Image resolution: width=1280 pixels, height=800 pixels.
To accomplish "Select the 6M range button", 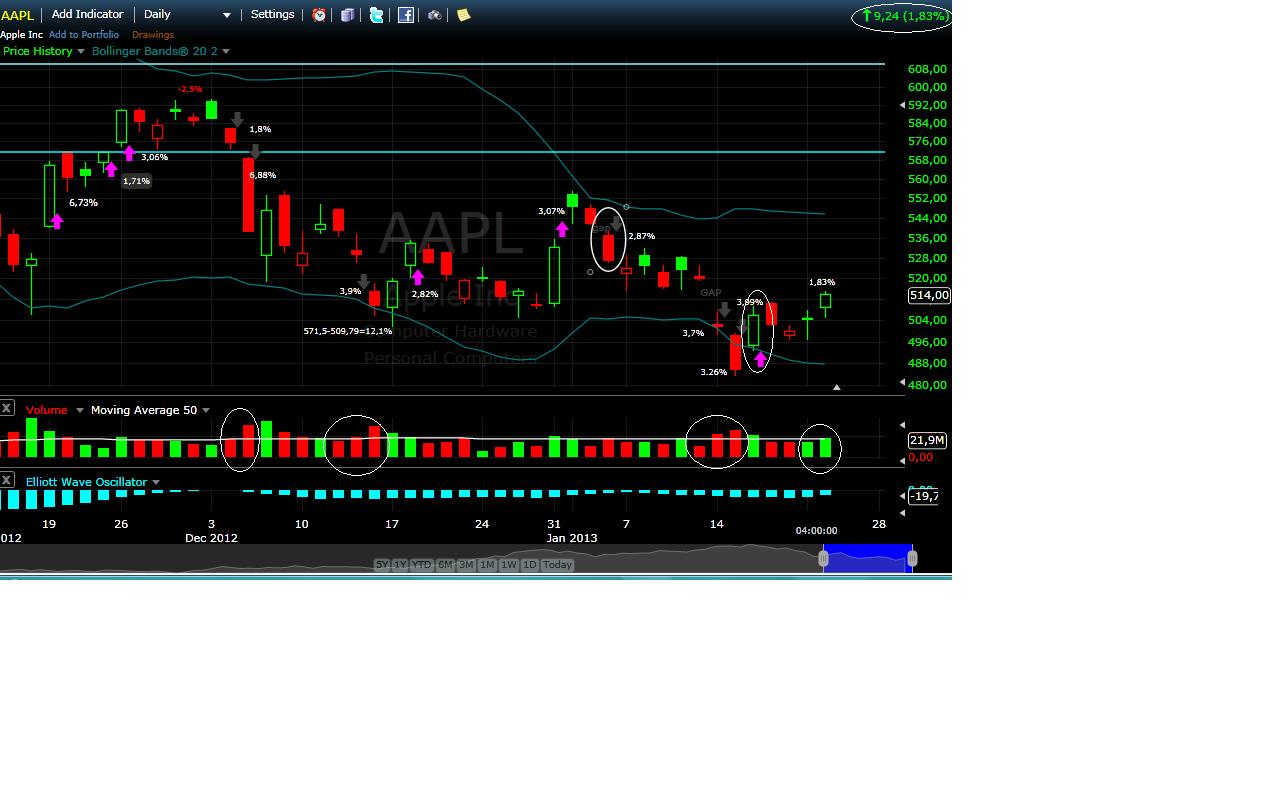I will pos(445,565).
